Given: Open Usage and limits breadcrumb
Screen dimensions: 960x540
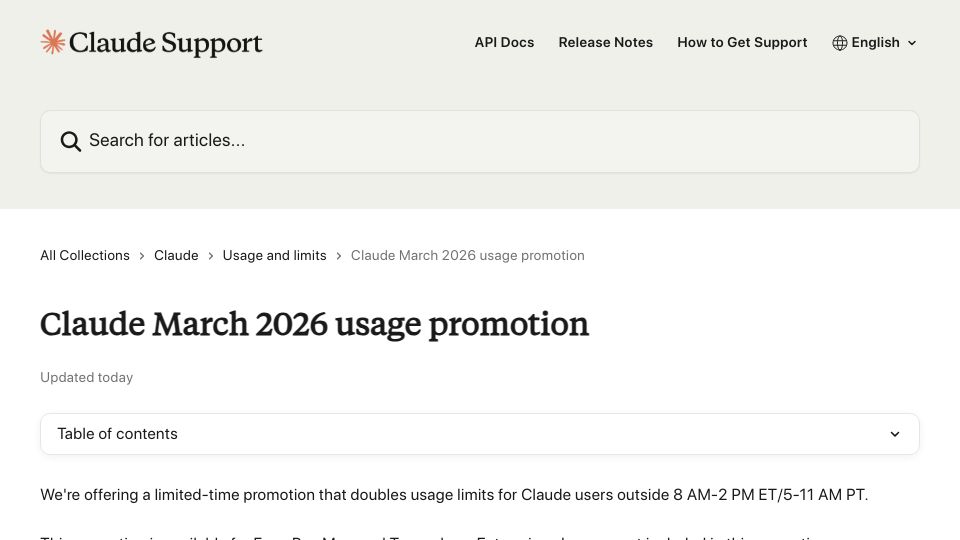Looking at the screenshot, I should tap(274, 255).
